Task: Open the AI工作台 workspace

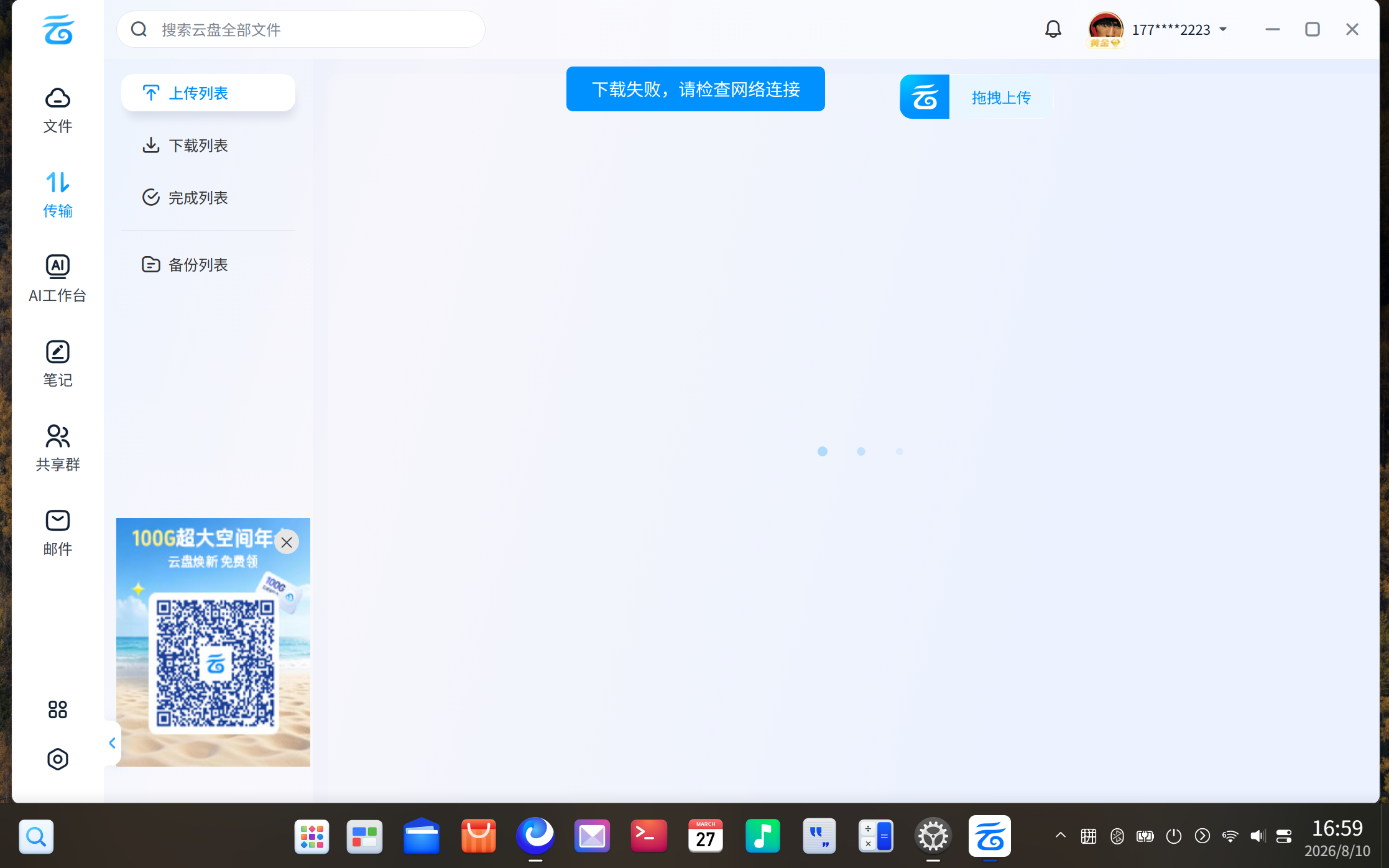Action: point(57,279)
